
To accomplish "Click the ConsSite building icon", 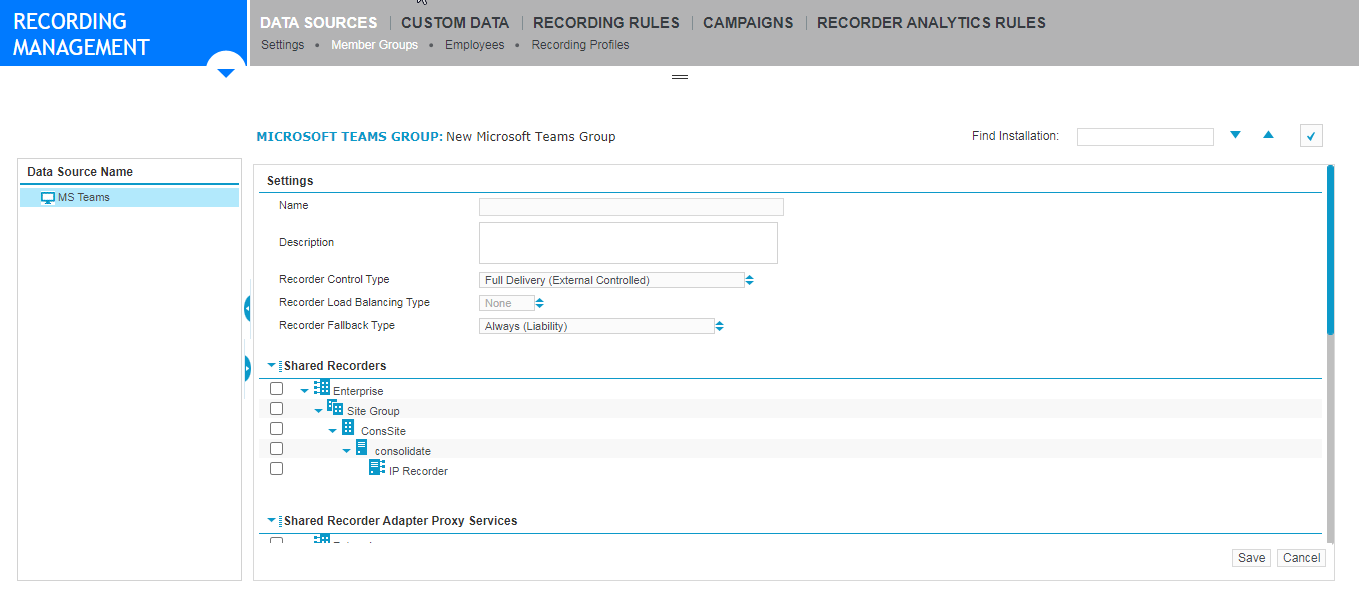I will pyautogui.click(x=348, y=428).
